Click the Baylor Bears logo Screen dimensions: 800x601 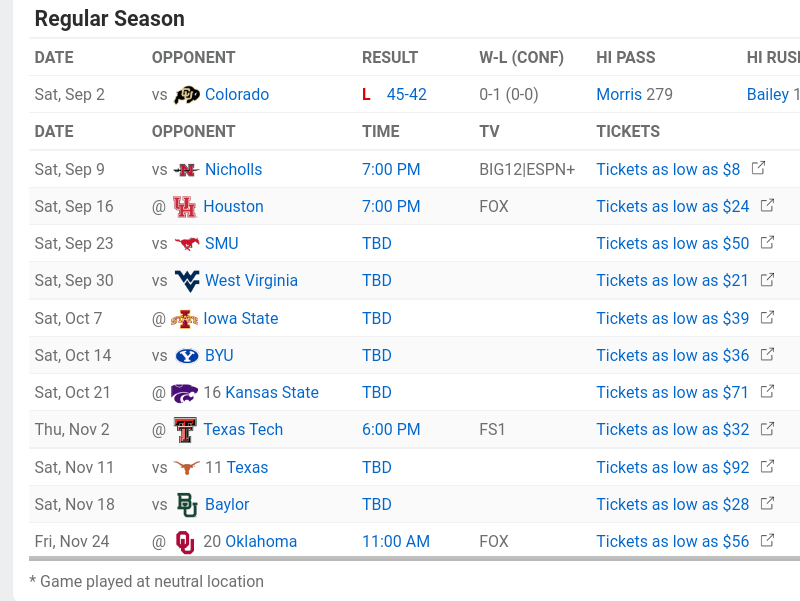point(187,505)
